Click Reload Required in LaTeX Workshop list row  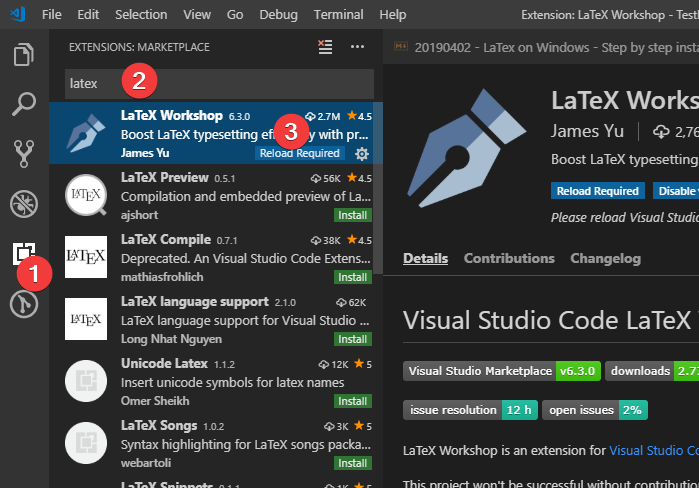(300, 153)
